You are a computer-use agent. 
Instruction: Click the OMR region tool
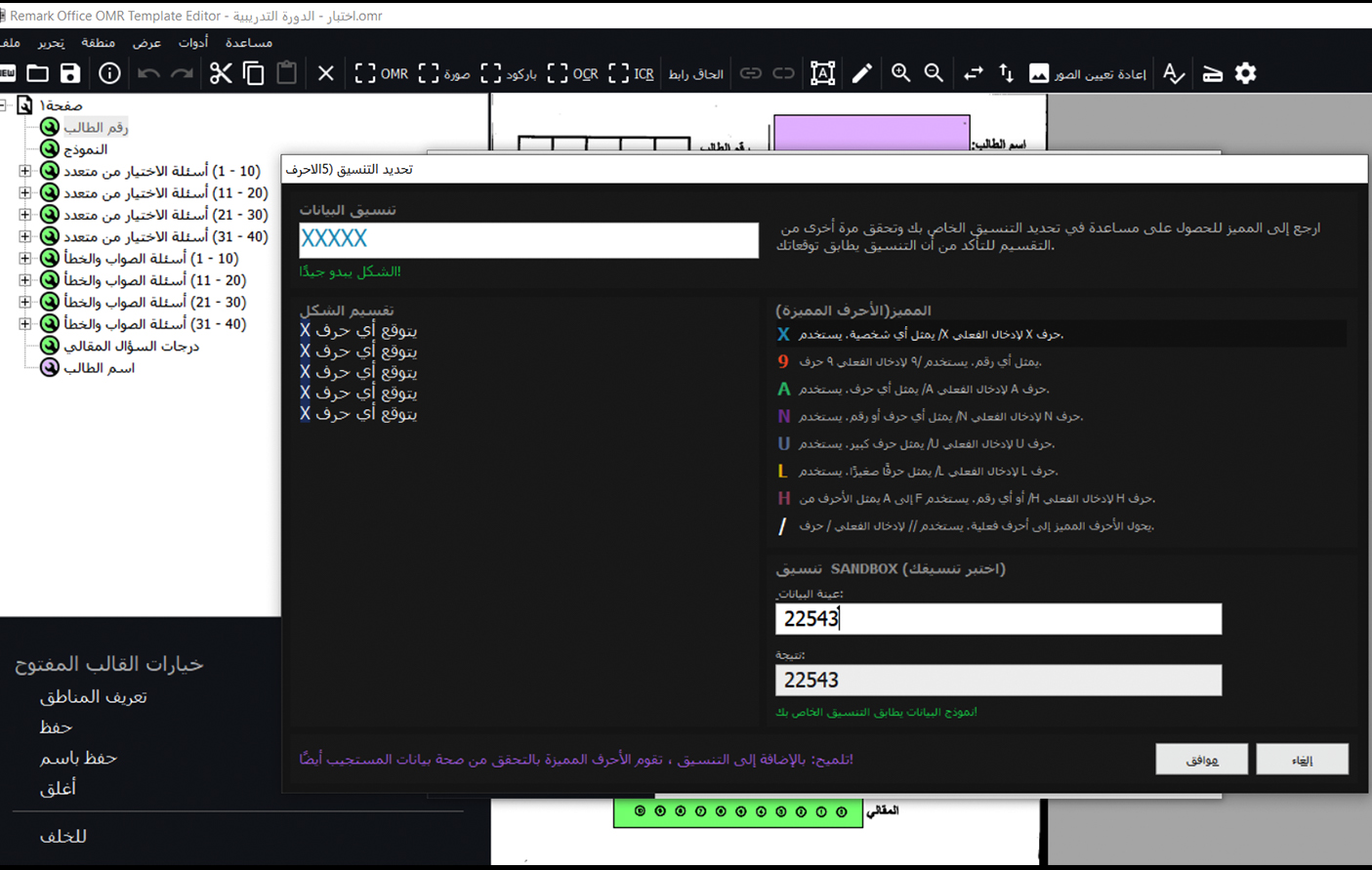coord(382,73)
